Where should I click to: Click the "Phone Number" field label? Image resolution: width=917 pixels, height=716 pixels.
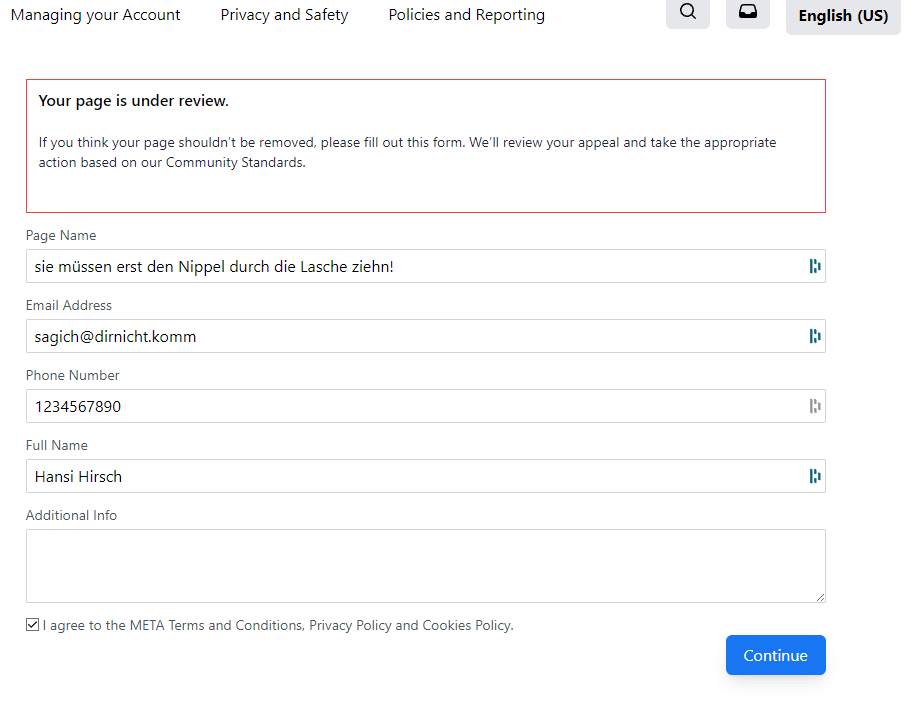[73, 376]
